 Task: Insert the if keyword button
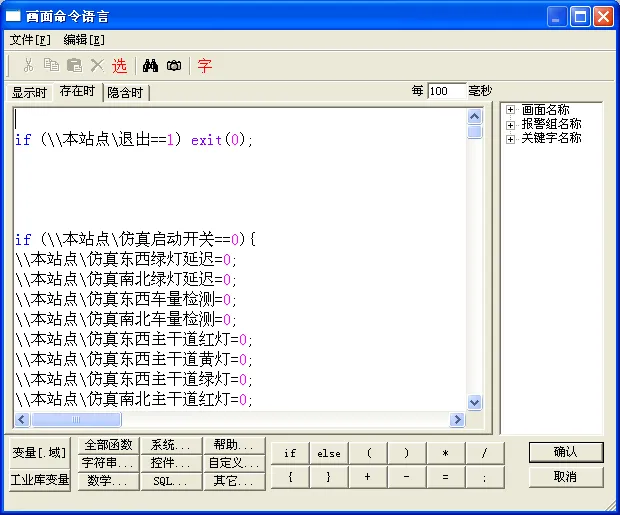click(290, 453)
